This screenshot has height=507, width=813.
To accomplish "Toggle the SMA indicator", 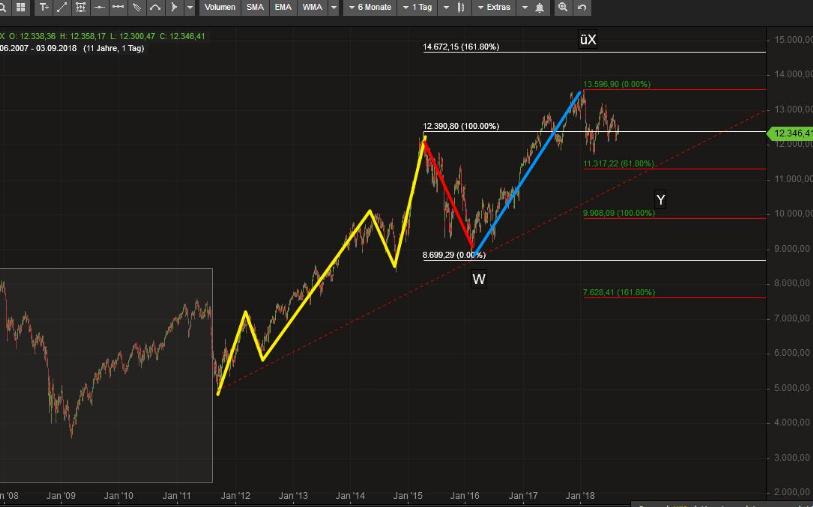I will coord(255,7).
